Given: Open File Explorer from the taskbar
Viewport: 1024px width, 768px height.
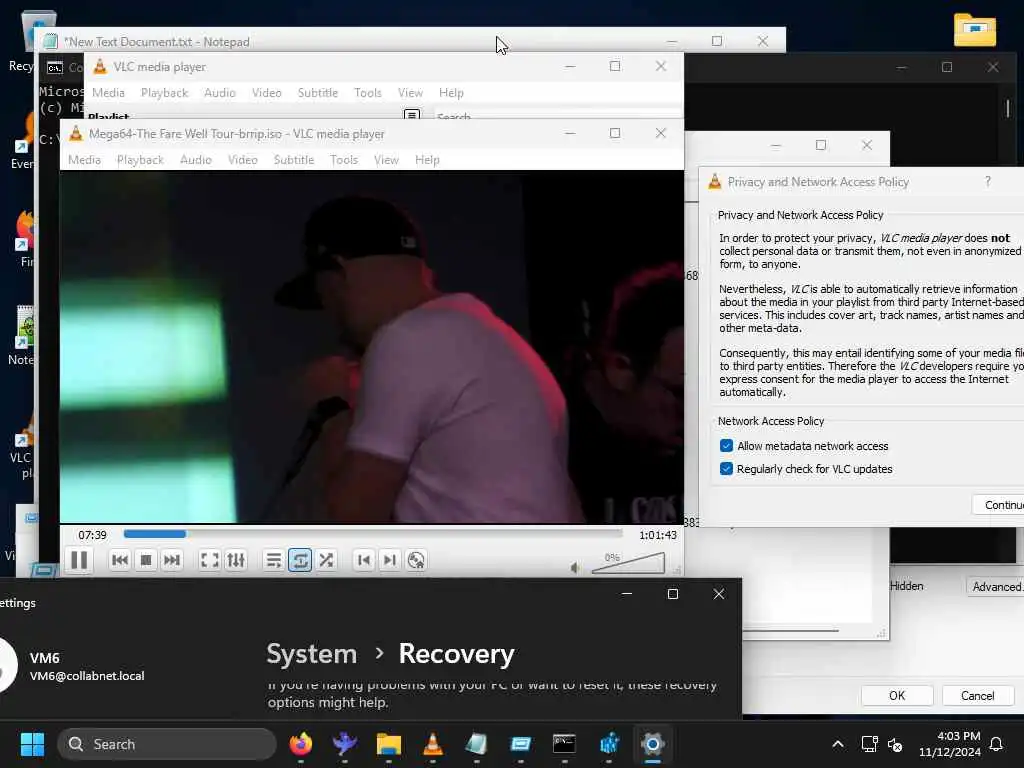Looking at the screenshot, I should click(x=389, y=744).
